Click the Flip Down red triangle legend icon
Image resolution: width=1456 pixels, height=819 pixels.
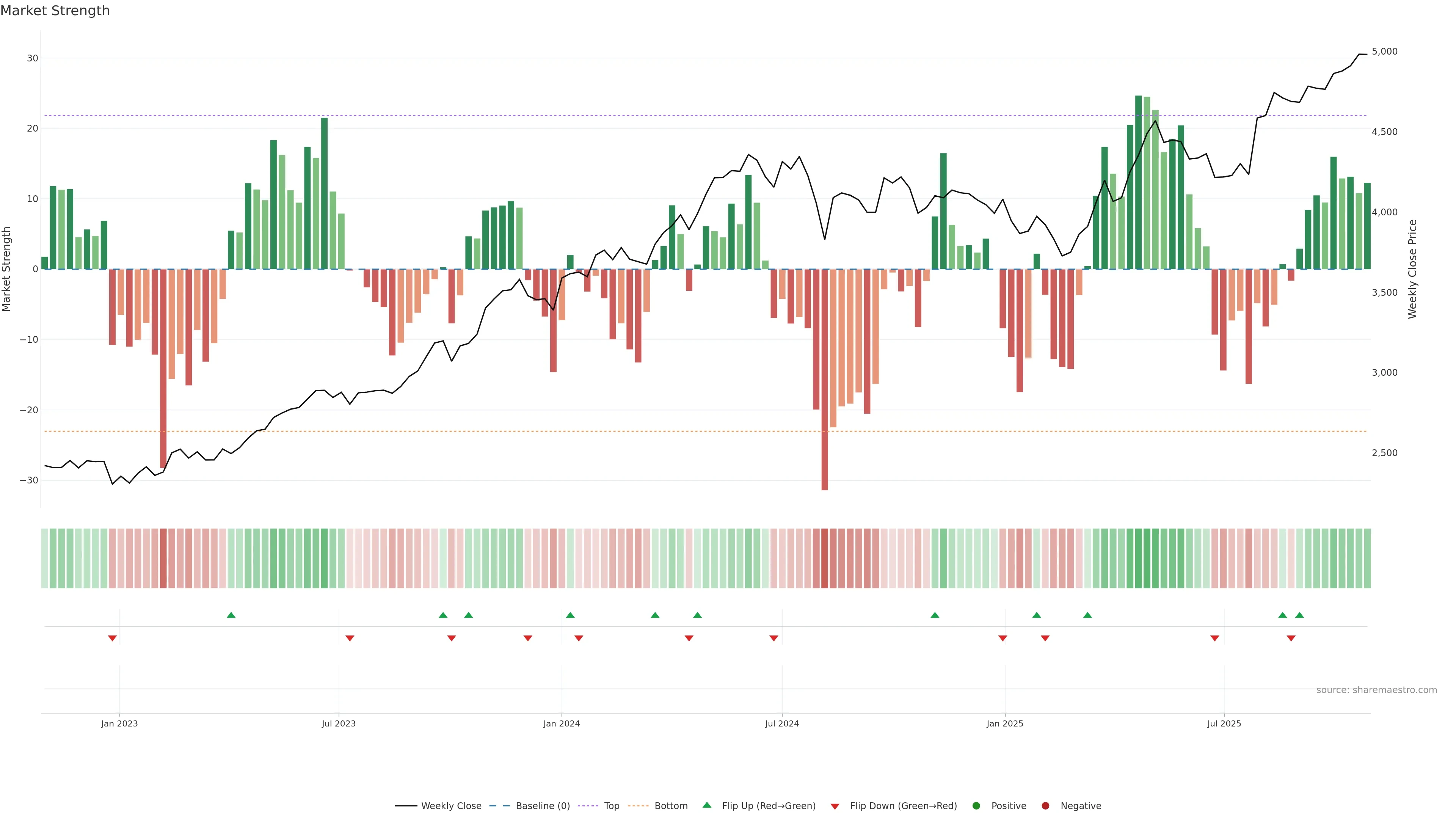(835, 806)
